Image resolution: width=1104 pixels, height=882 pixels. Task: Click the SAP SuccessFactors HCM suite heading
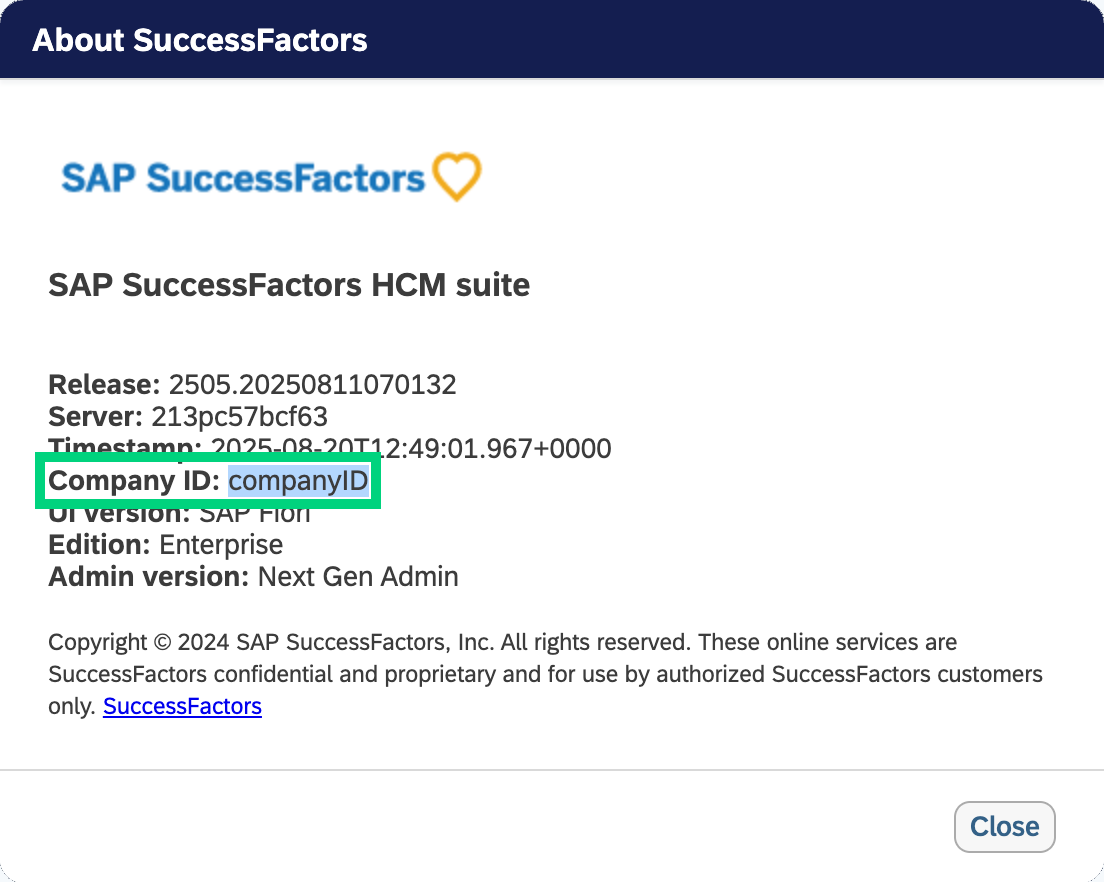[289, 286]
